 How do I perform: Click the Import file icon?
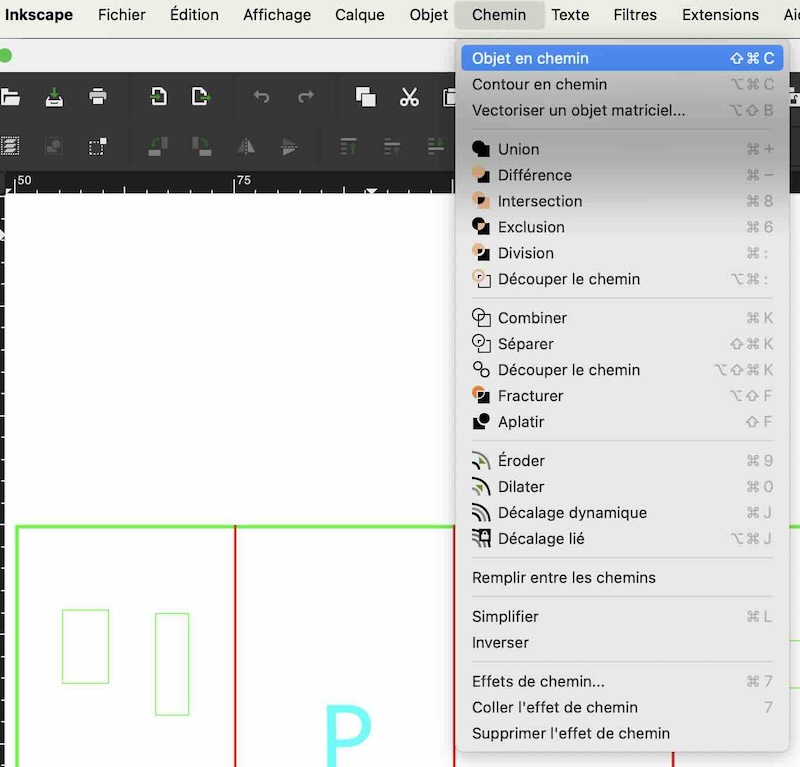(158, 96)
